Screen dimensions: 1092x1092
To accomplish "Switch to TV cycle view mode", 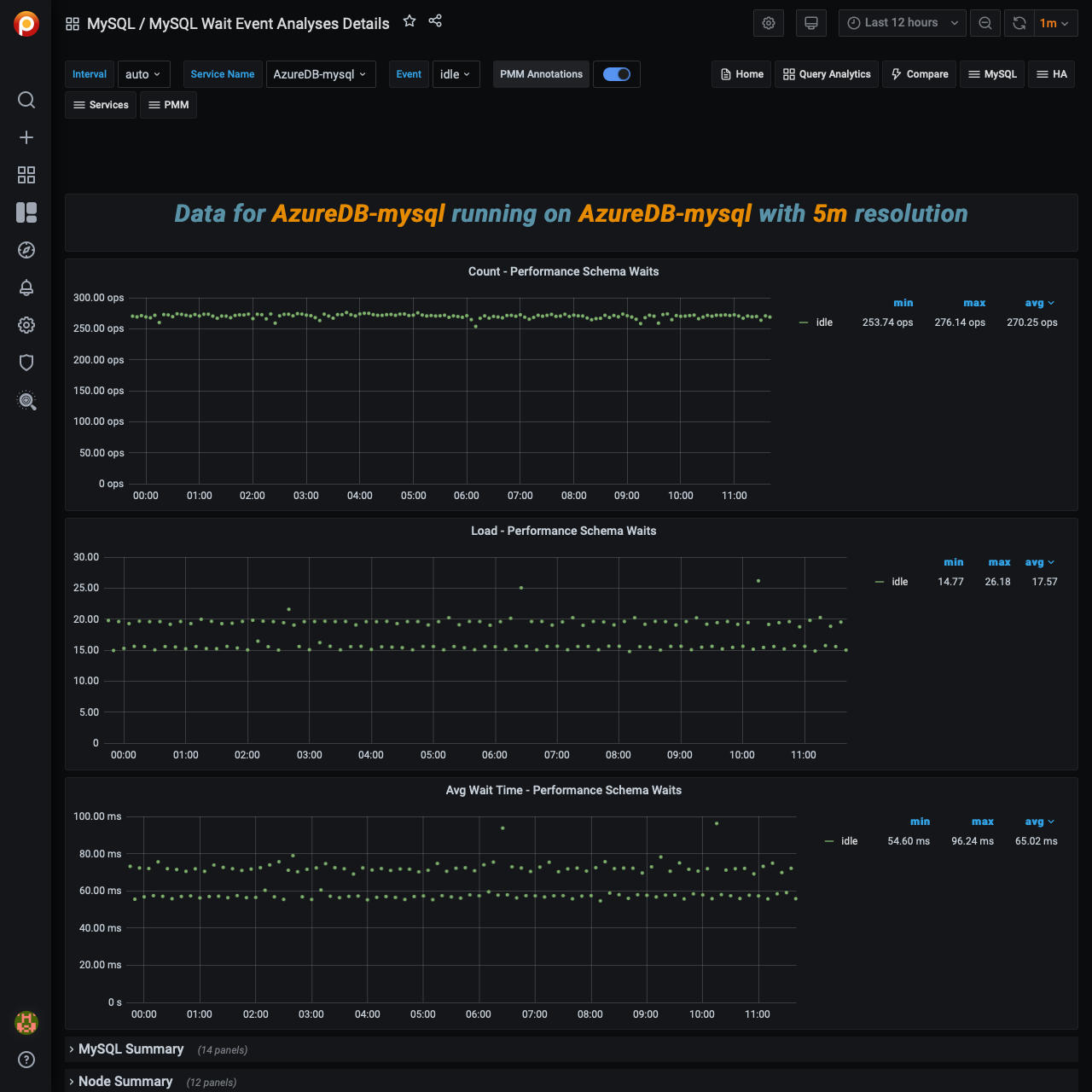I will 811,23.
